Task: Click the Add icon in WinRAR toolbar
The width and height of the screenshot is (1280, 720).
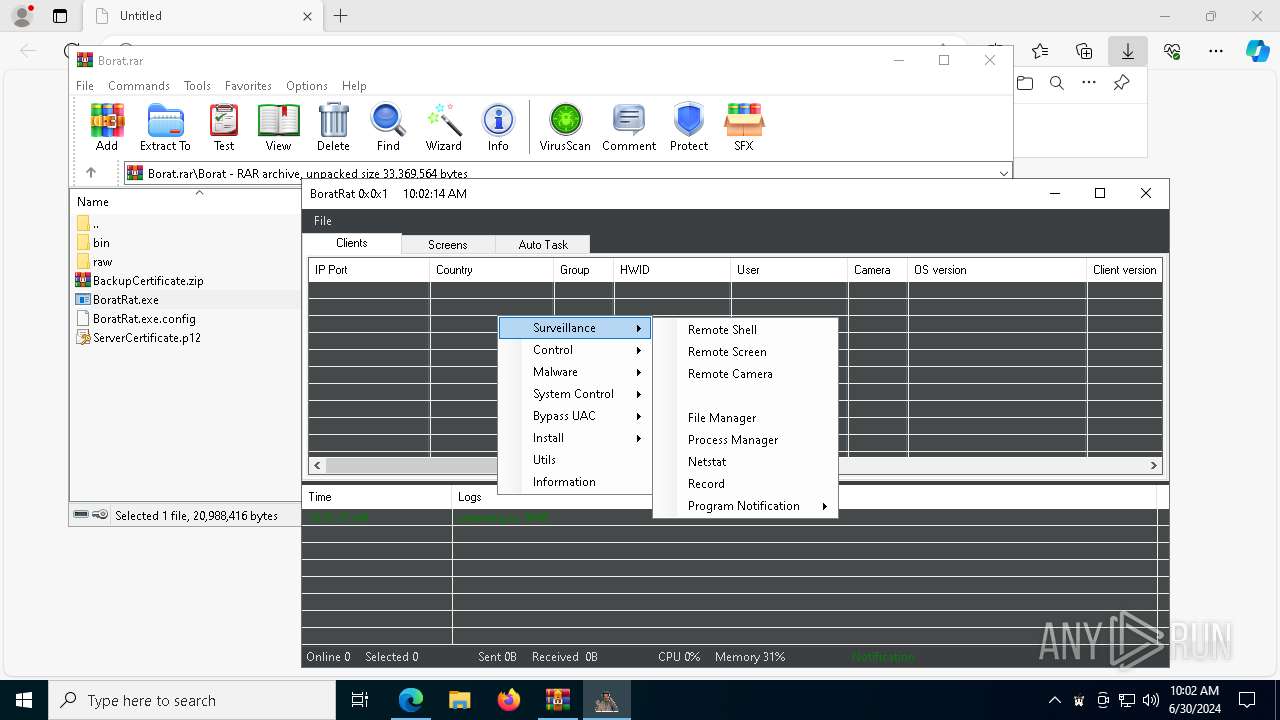Action: tap(107, 127)
